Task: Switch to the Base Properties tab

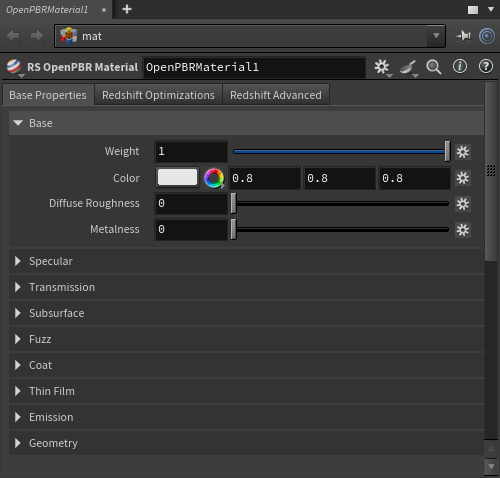Action: coord(48,95)
